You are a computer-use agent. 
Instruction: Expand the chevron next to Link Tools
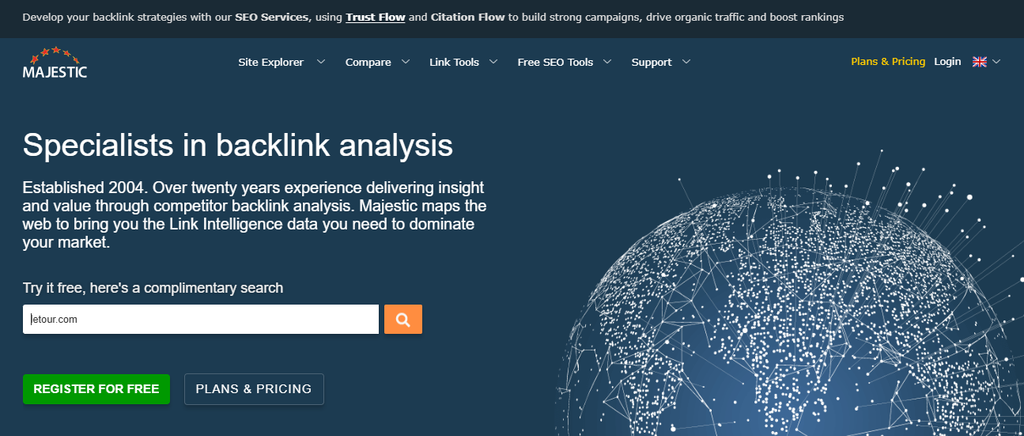[x=493, y=62]
